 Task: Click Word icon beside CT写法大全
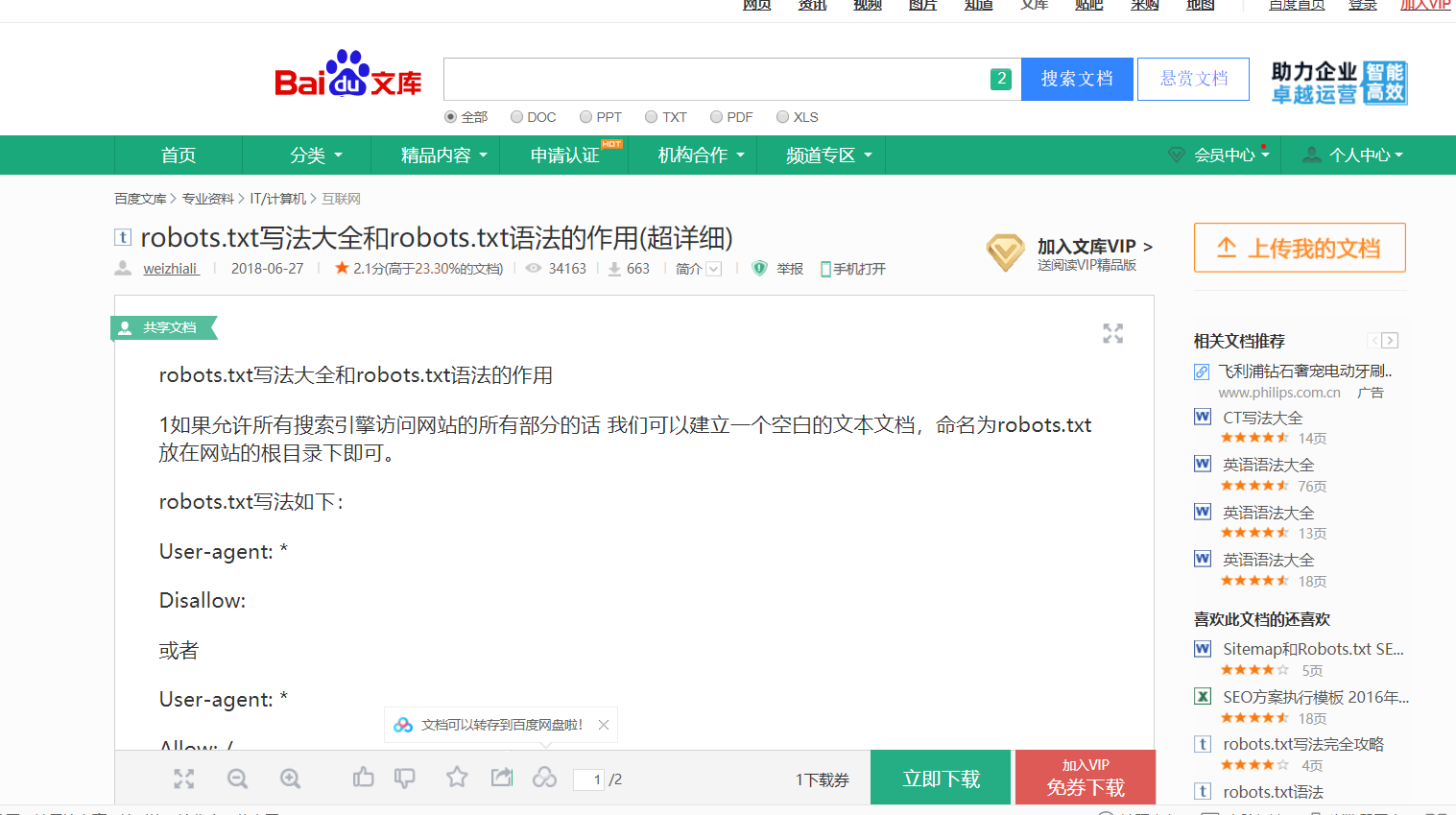pyautogui.click(x=1203, y=417)
